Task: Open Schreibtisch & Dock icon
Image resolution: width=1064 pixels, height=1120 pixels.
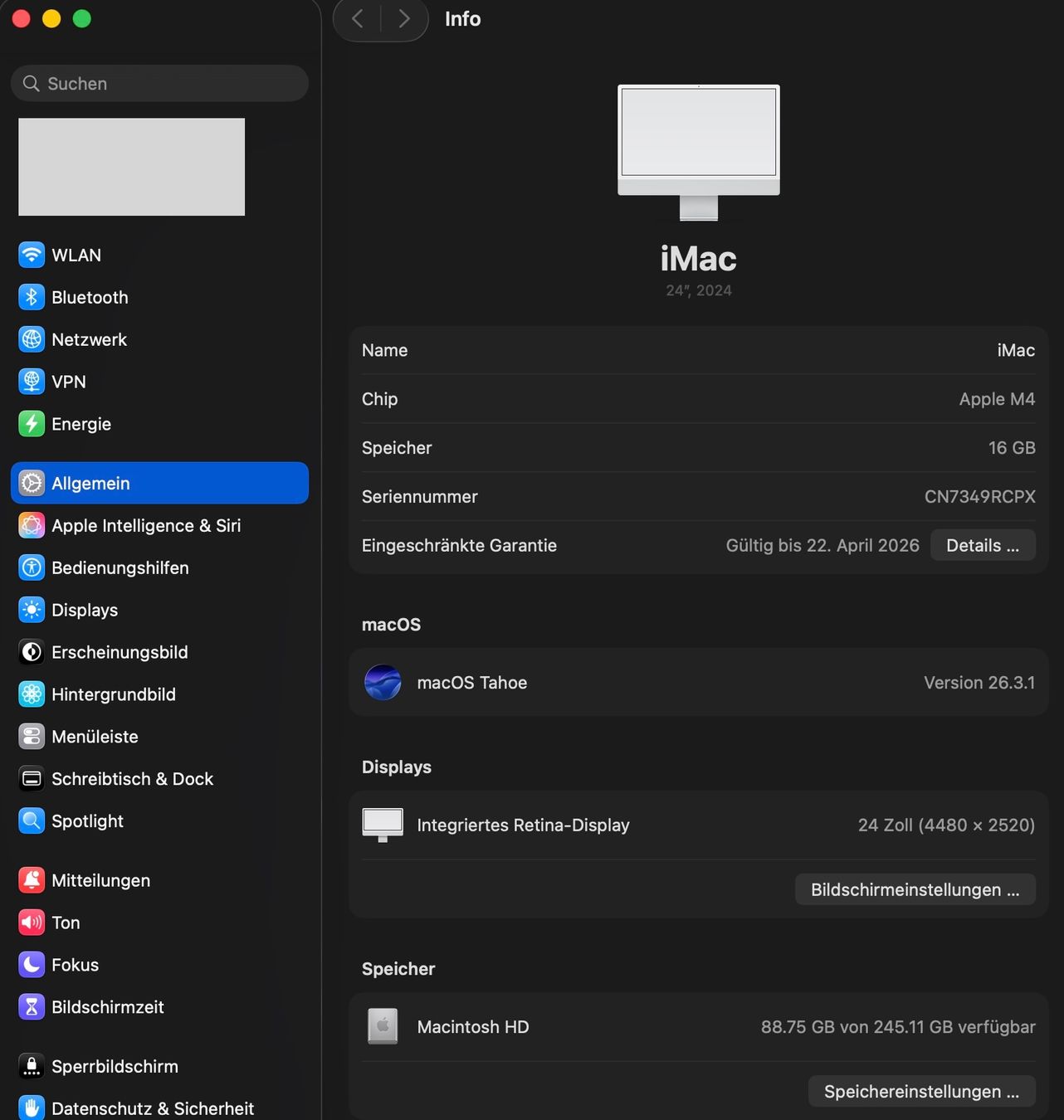Action: 32,779
